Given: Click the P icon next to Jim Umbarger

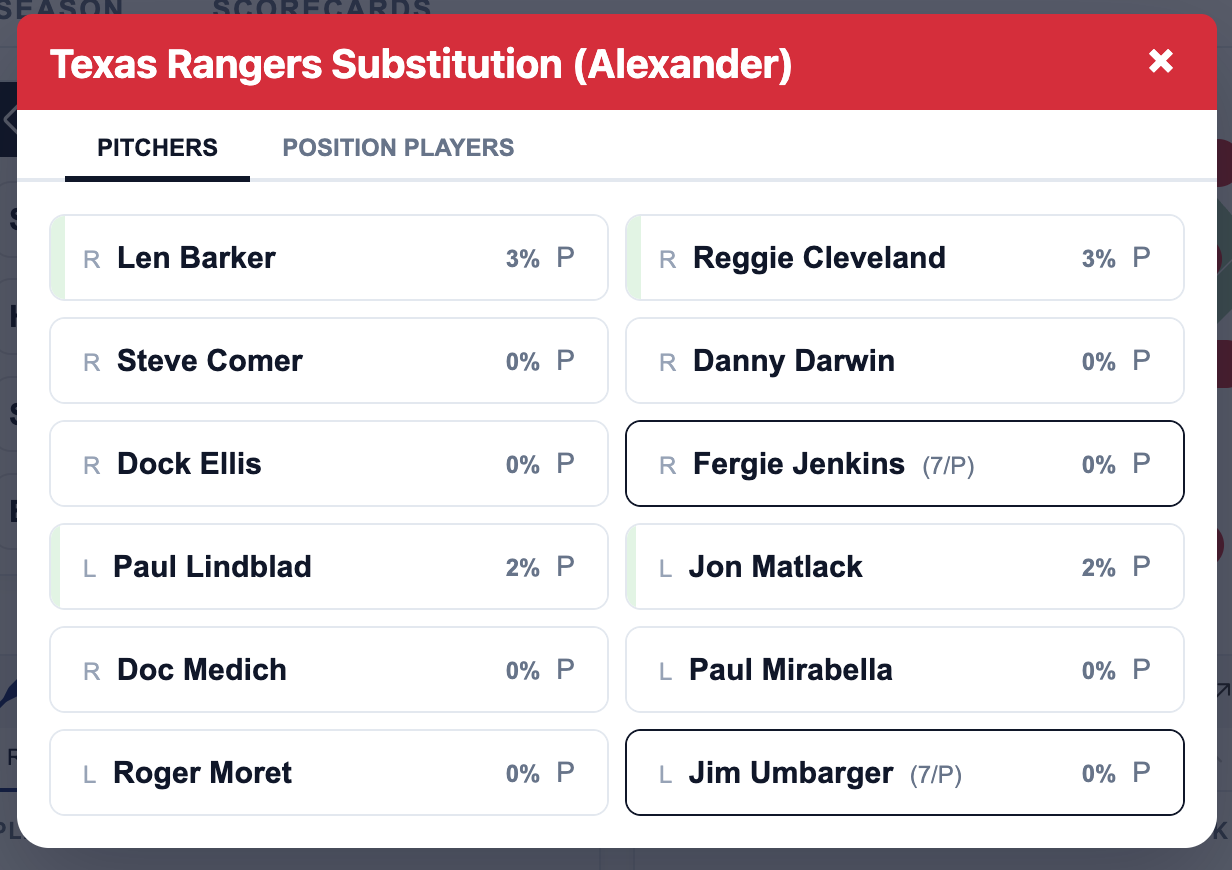Looking at the screenshot, I should (x=1141, y=772).
